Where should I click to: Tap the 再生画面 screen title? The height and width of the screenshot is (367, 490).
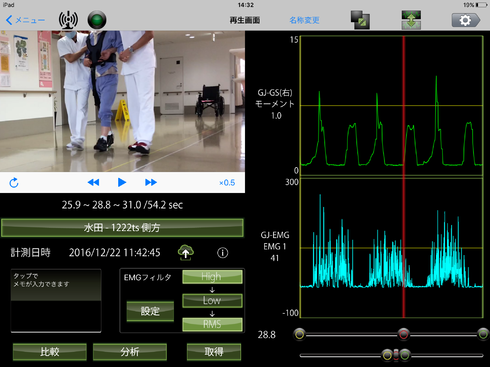(x=245, y=20)
